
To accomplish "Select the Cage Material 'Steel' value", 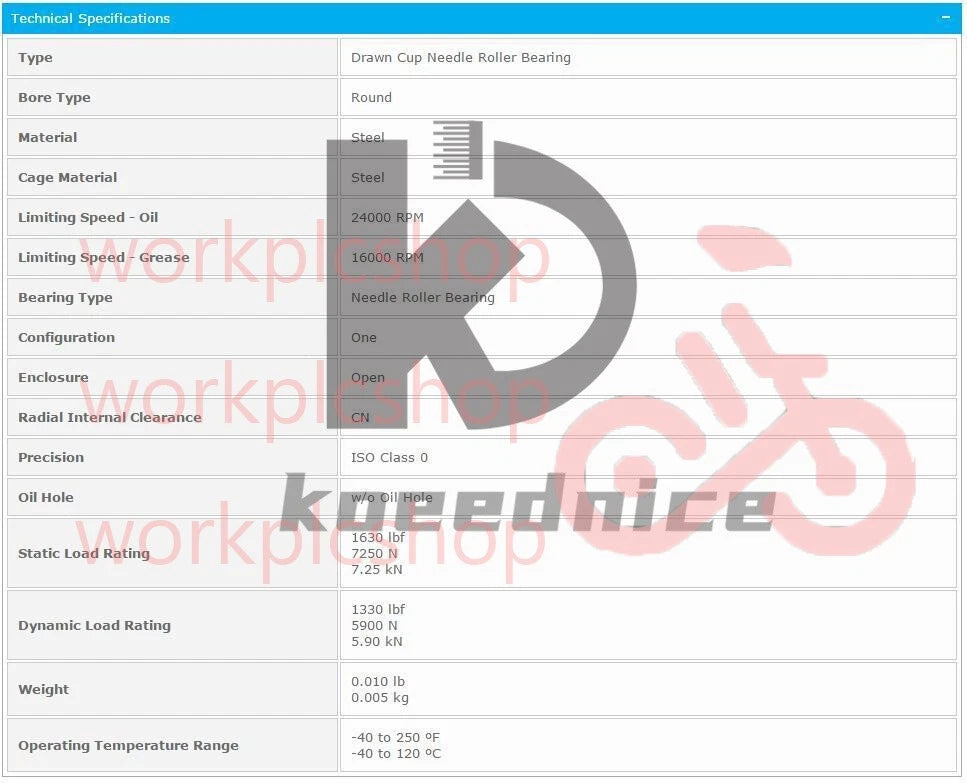I will point(368,178).
